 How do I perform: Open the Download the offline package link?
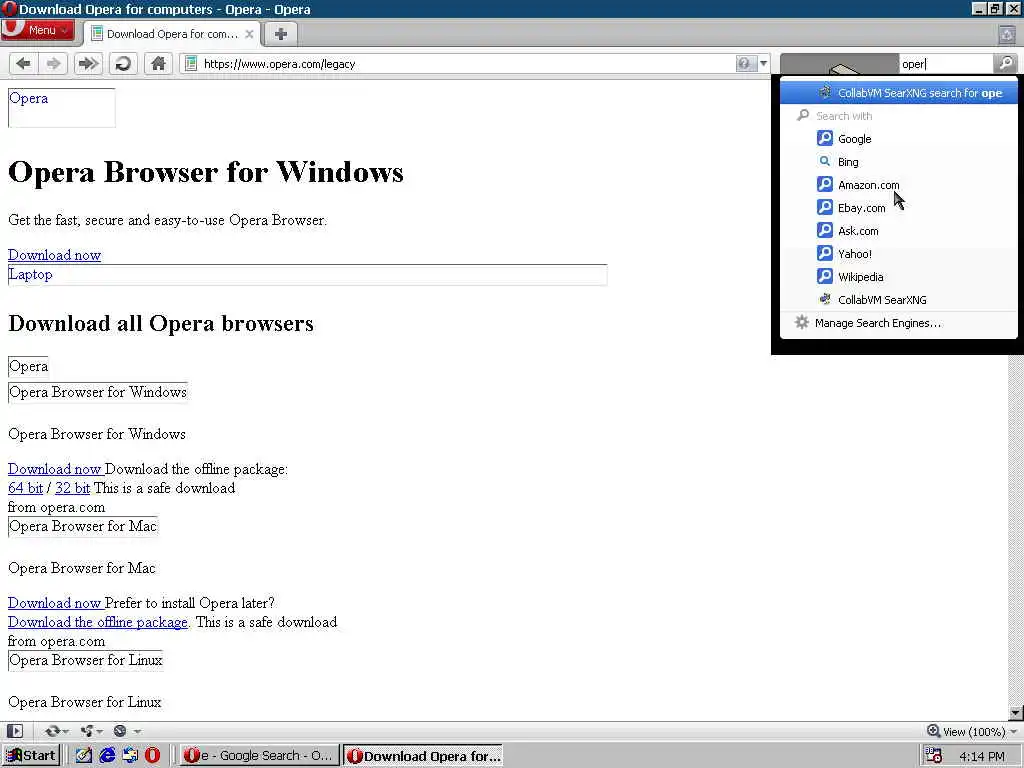(x=98, y=622)
